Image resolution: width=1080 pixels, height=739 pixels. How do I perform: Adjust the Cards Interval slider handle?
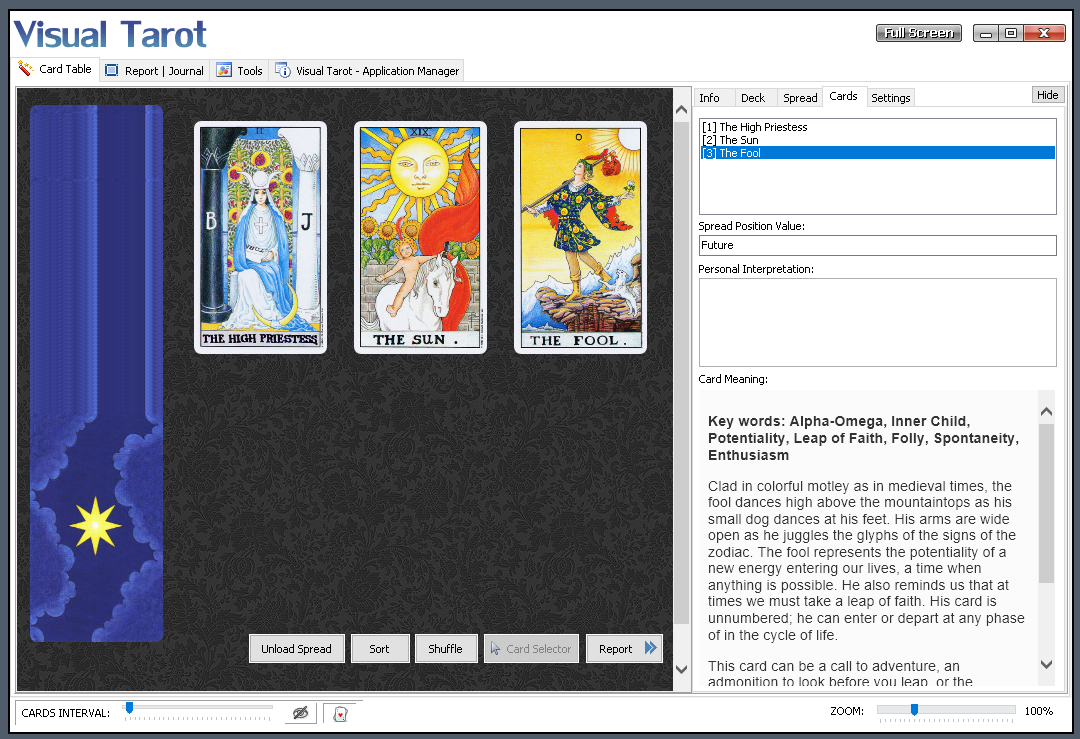coord(129,708)
